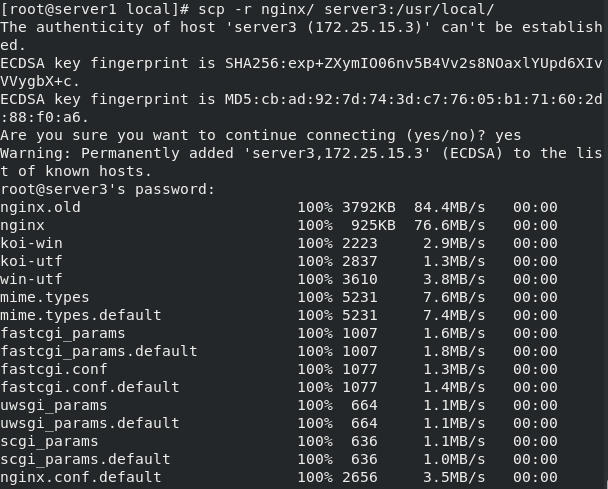Click the nginx.old file transfer line

279,207
